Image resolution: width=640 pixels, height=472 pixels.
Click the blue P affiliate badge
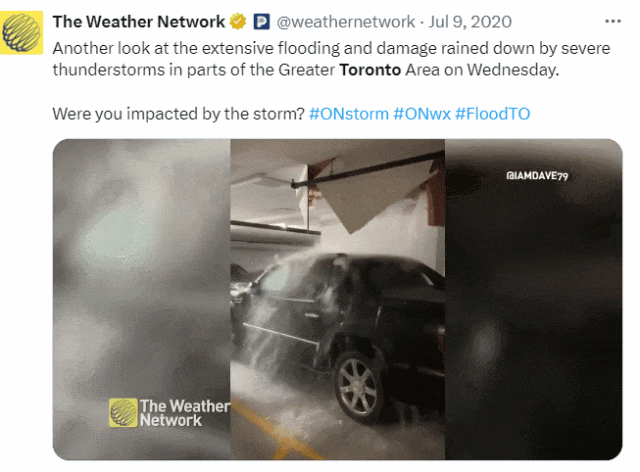point(261,22)
